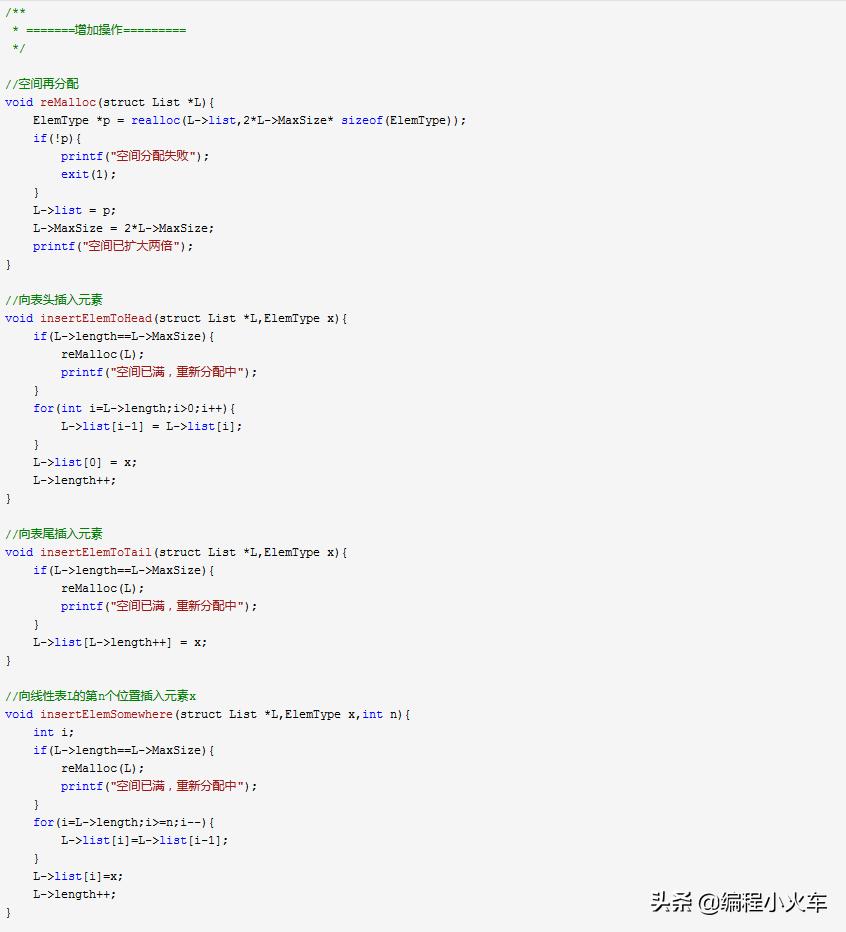Click the printf line '空间已扩大两倍'
This screenshot has height=932, width=846.
click(113, 245)
